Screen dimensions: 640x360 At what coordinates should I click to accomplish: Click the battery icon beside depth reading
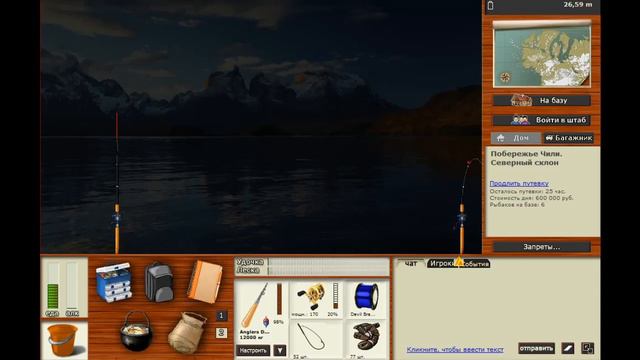pyautogui.click(x=491, y=5)
